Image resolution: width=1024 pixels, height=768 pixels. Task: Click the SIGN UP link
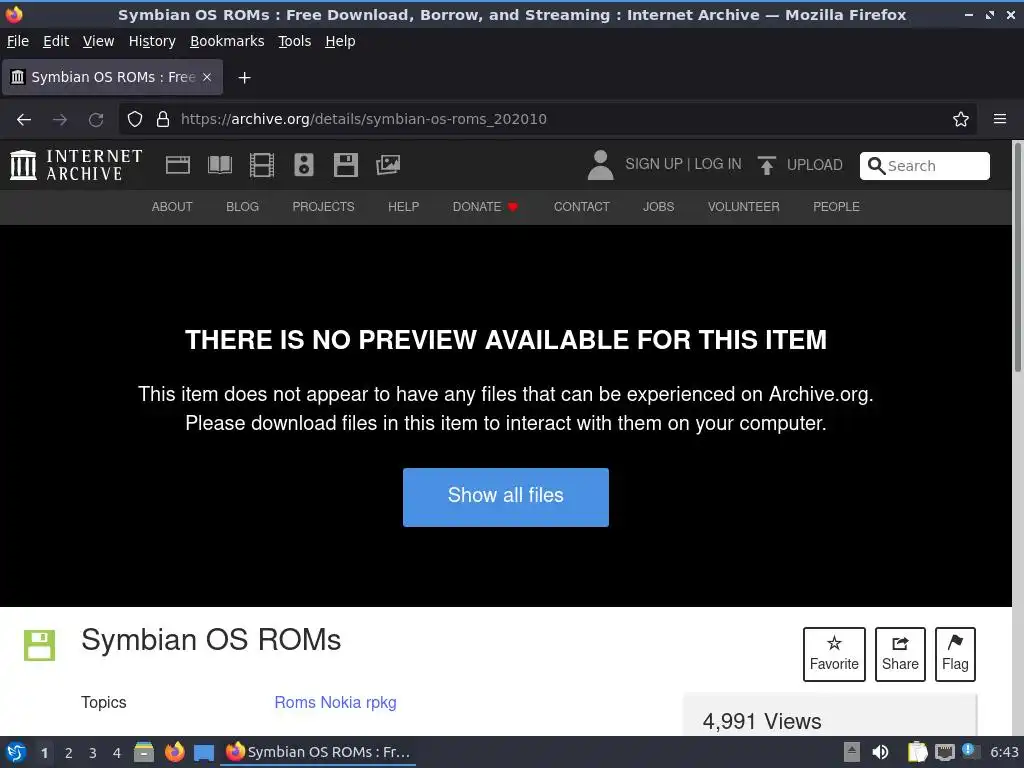click(x=653, y=164)
